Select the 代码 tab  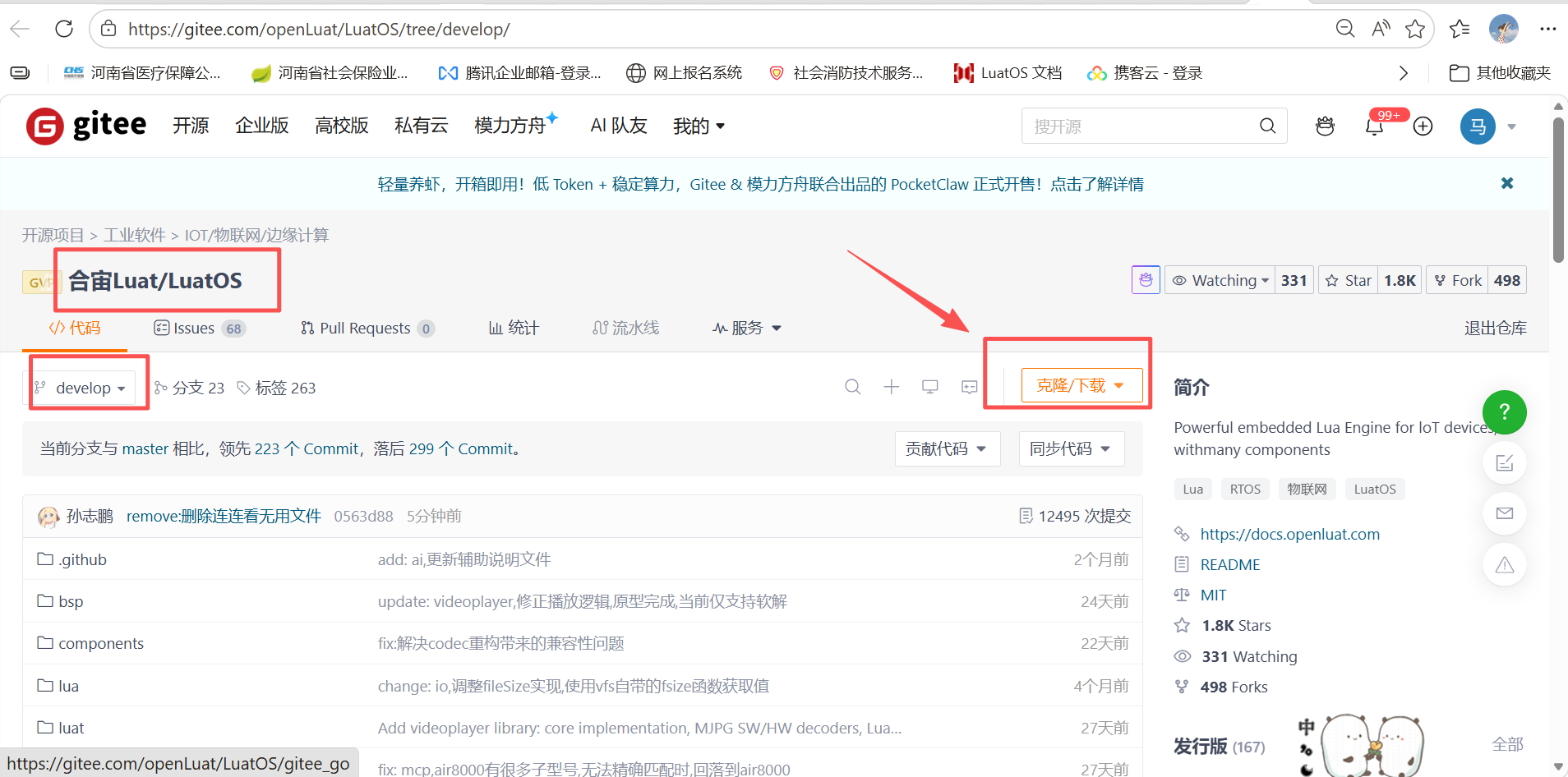(x=74, y=328)
